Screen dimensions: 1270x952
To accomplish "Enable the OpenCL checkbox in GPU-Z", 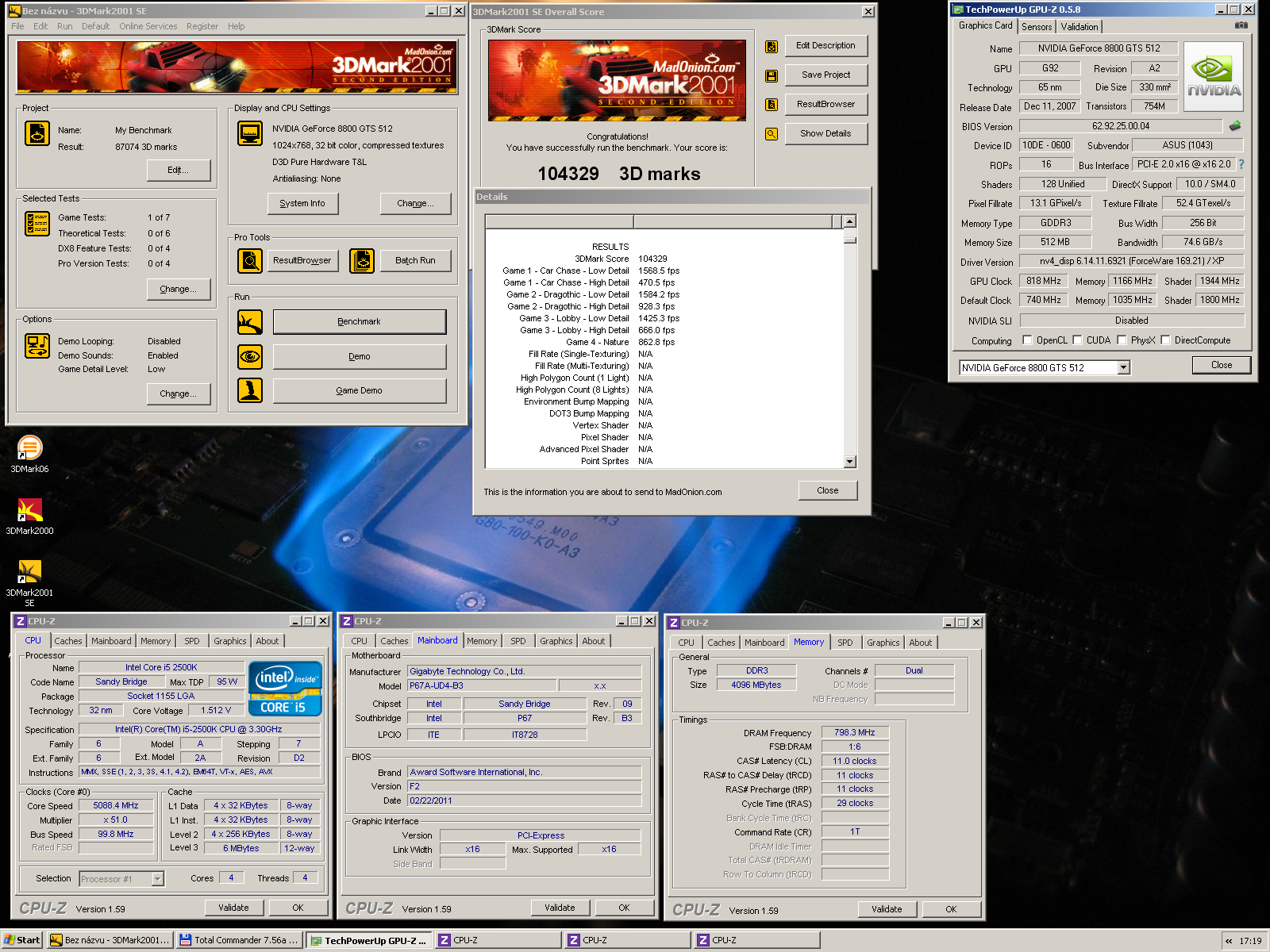I will 1028,340.
